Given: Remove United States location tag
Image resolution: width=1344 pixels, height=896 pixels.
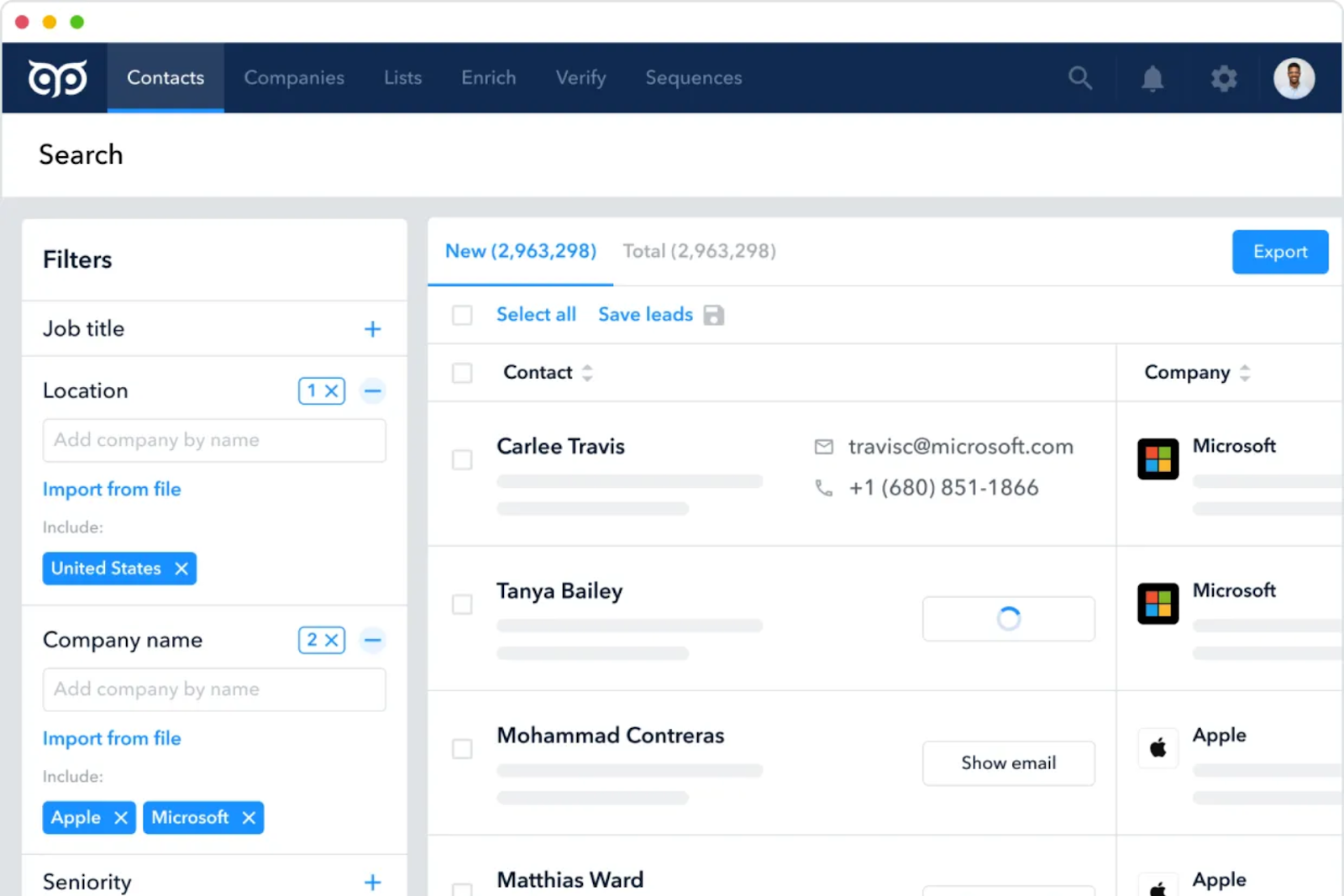Looking at the screenshot, I should (181, 569).
